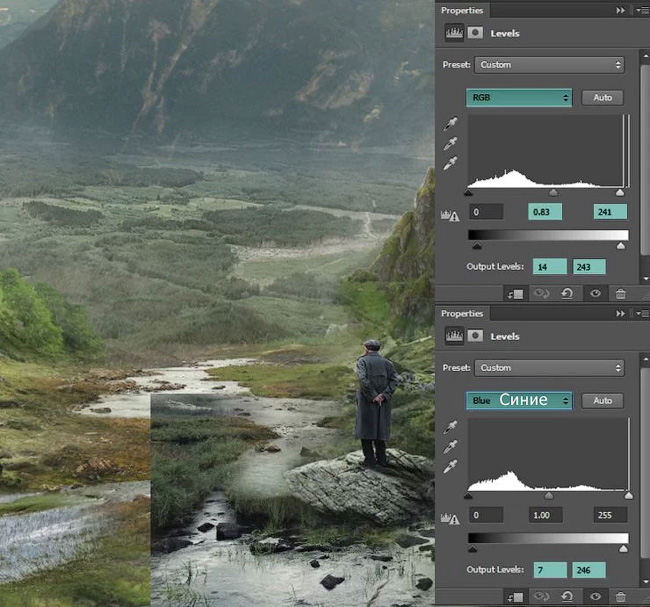Click histogram warning icon in upper Levels panel
This screenshot has height=607, width=650.
click(x=450, y=216)
